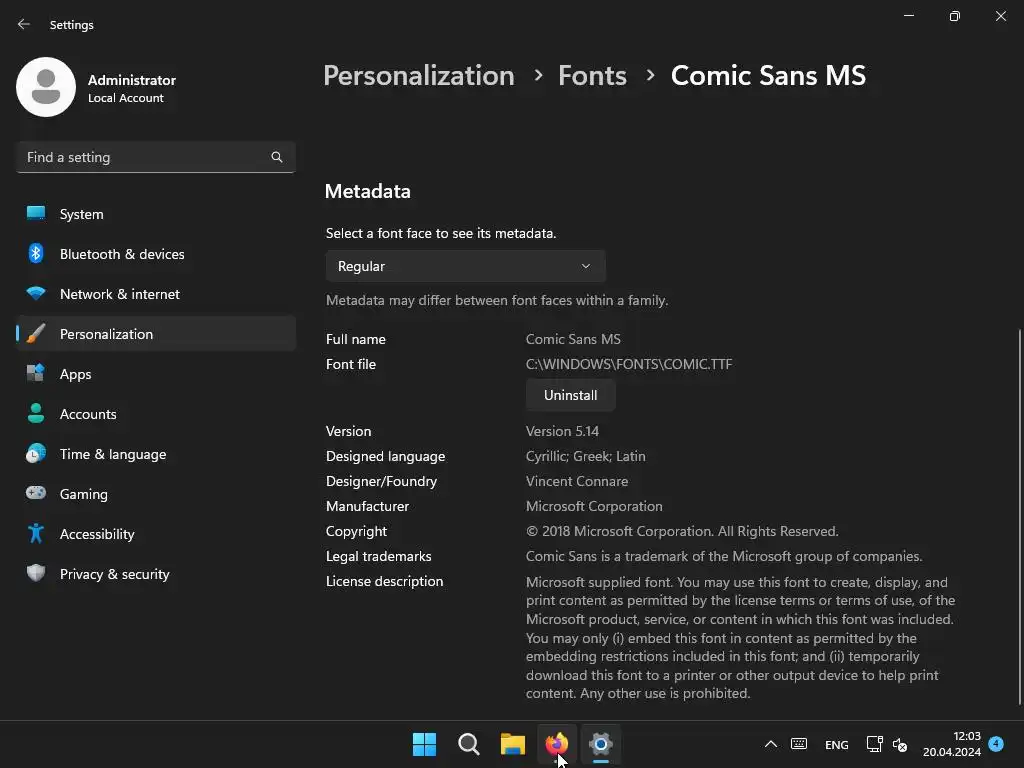Click the Find a setting search box
The height and width of the screenshot is (768, 1024).
coord(156,157)
